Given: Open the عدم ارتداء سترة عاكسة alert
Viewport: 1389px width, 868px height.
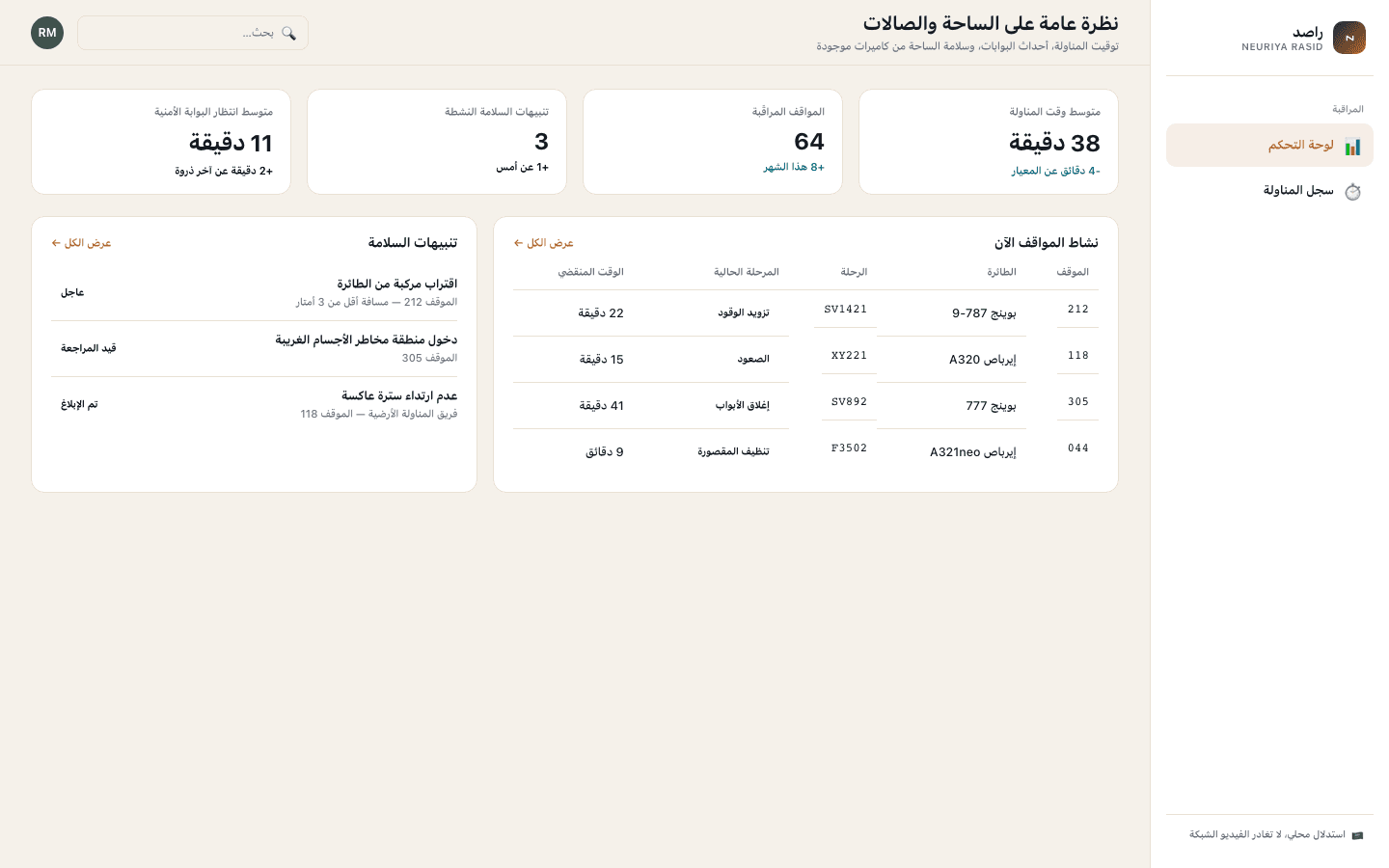Looking at the screenshot, I should 255,404.
